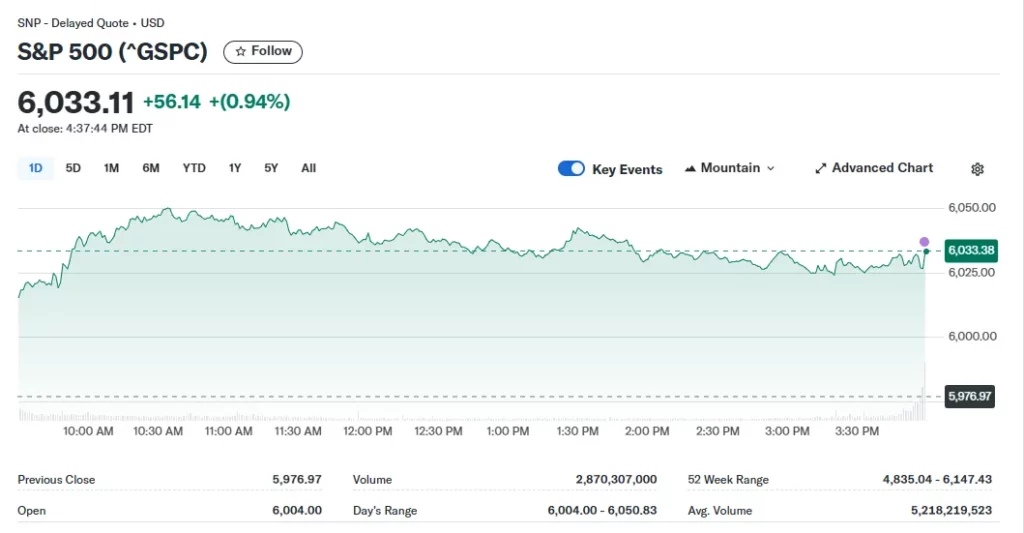Select the All time range tab
The image size is (1024, 533).
308,169
